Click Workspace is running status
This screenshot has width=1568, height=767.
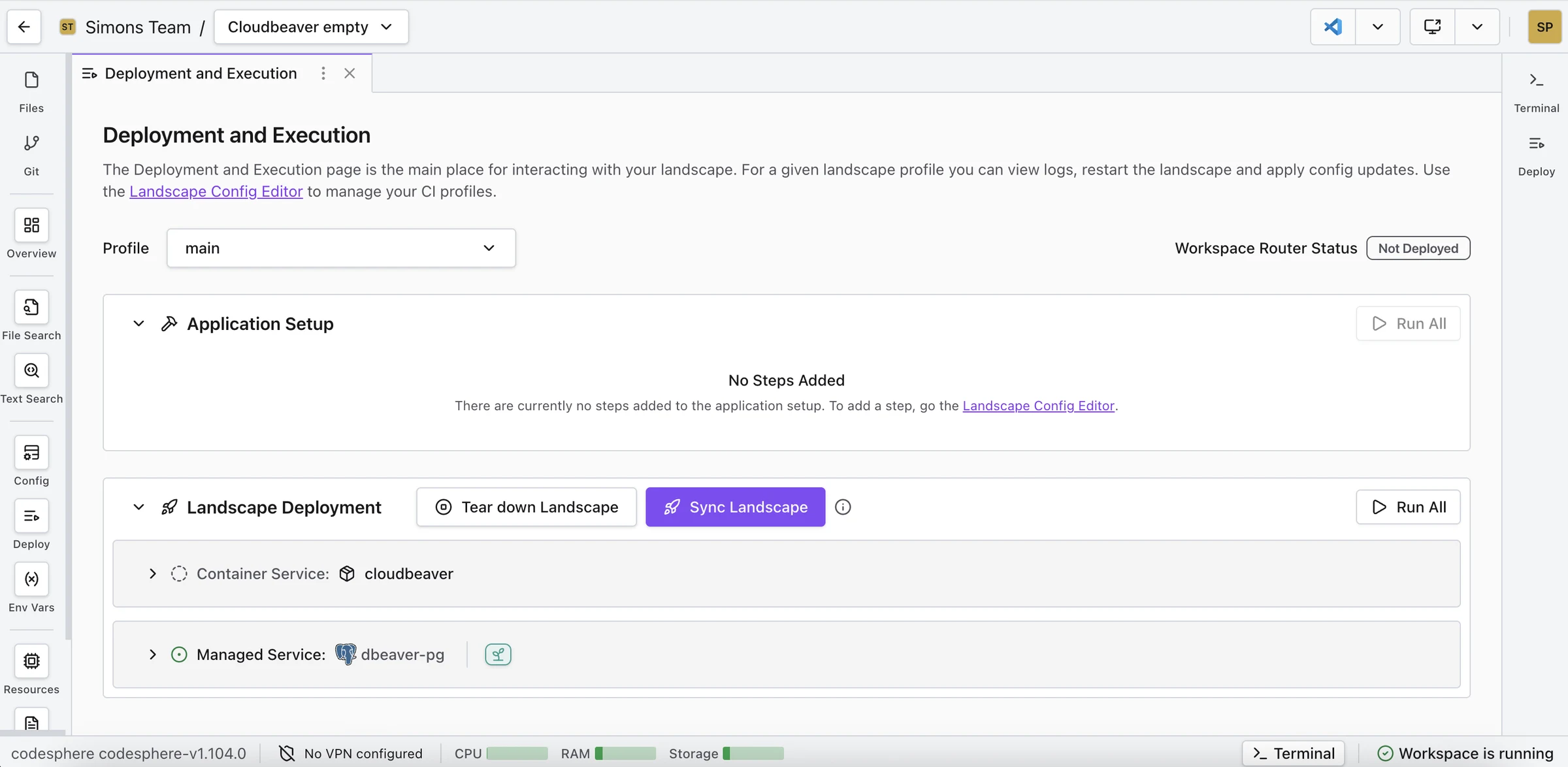click(1465, 753)
